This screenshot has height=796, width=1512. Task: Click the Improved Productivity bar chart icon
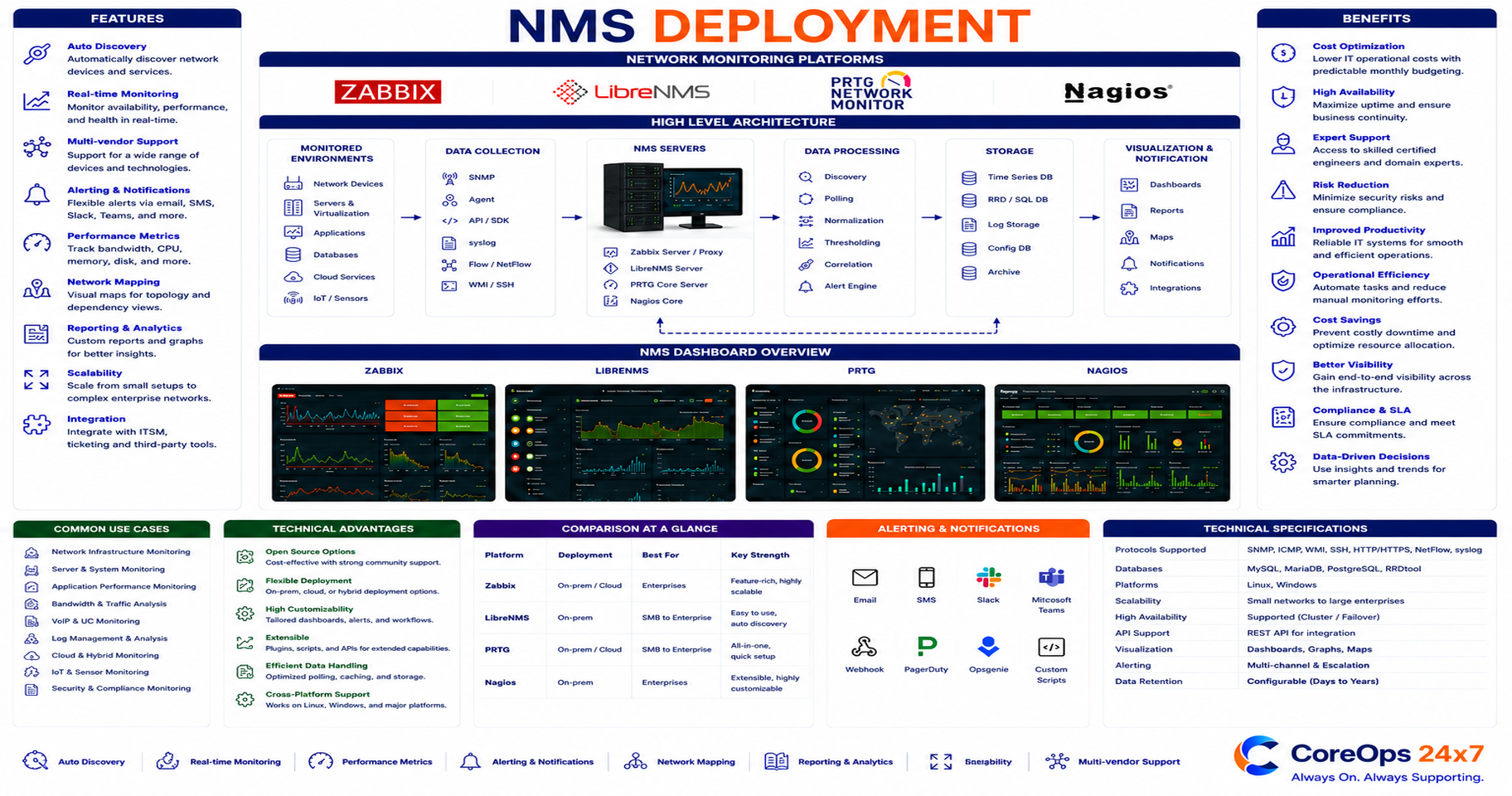coord(1283,237)
